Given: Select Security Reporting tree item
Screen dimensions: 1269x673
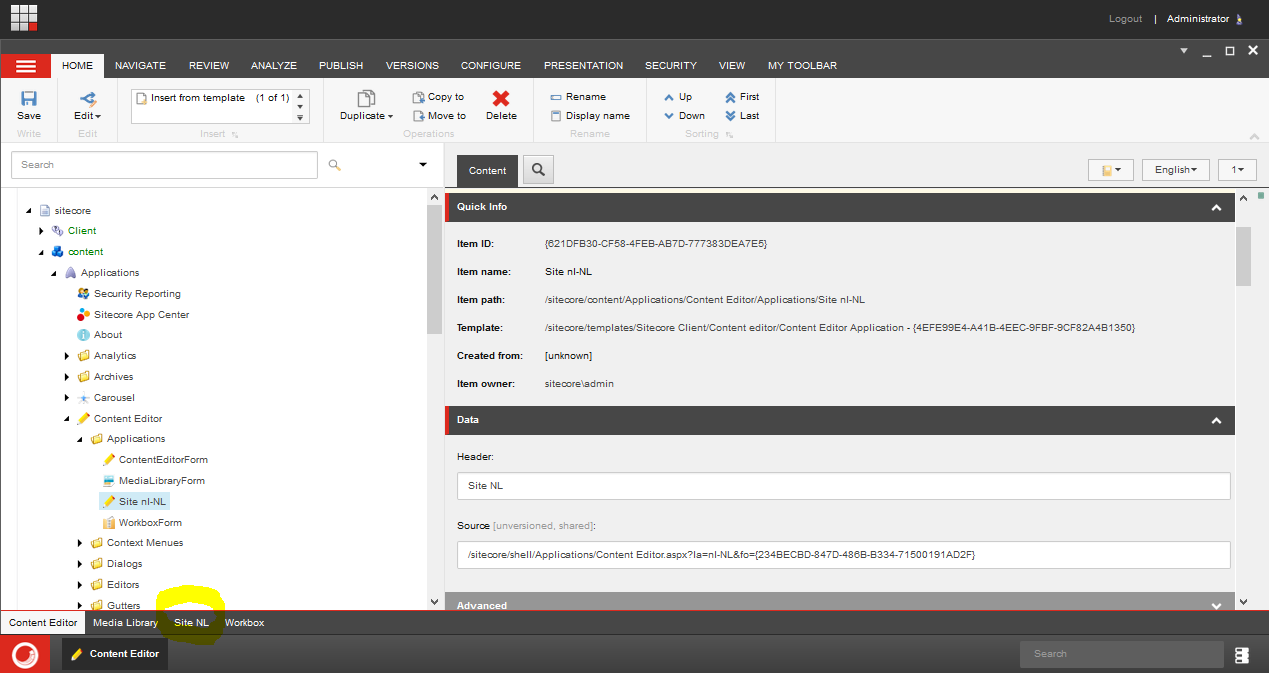Looking at the screenshot, I should (129, 294).
